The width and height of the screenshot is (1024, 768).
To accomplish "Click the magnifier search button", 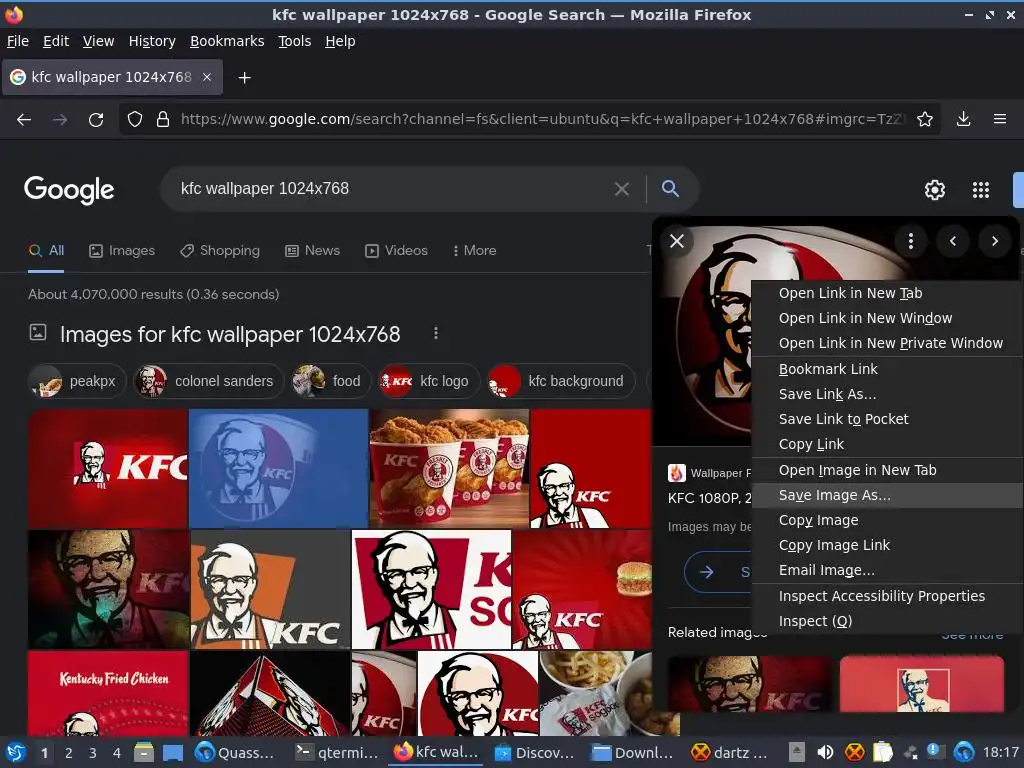I will [670, 189].
